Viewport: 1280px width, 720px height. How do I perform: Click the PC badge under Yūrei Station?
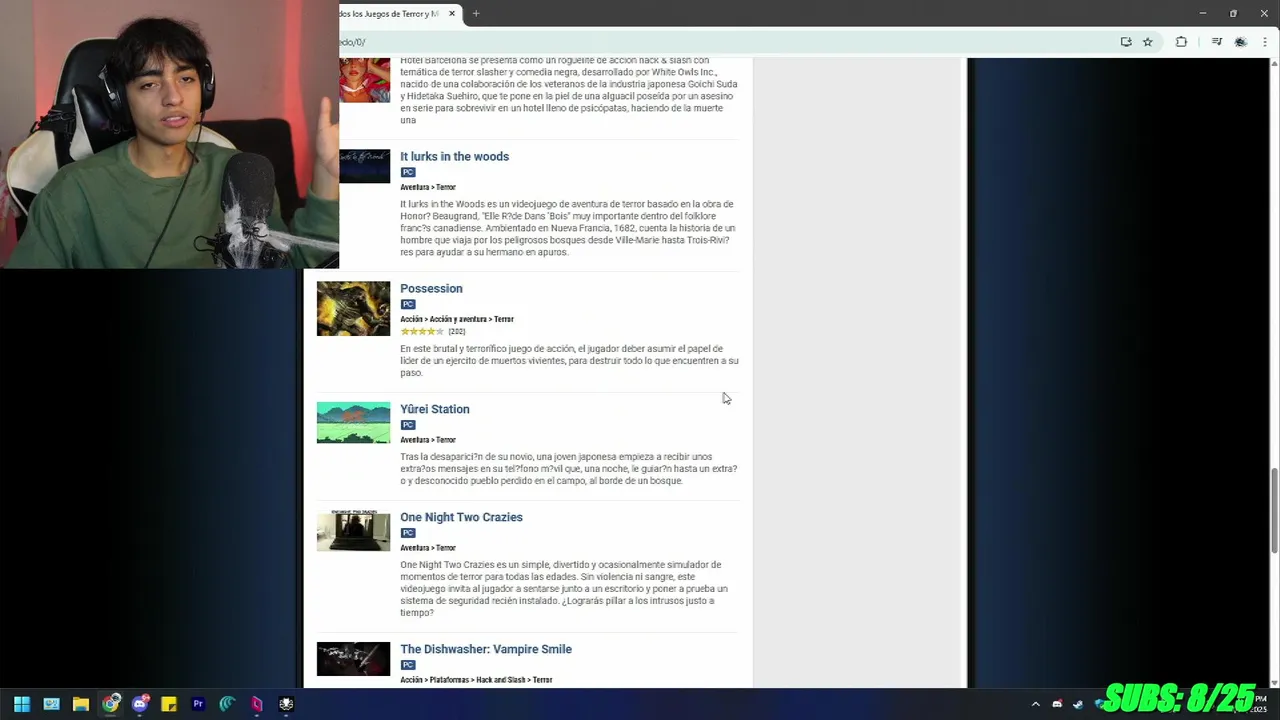(407, 426)
